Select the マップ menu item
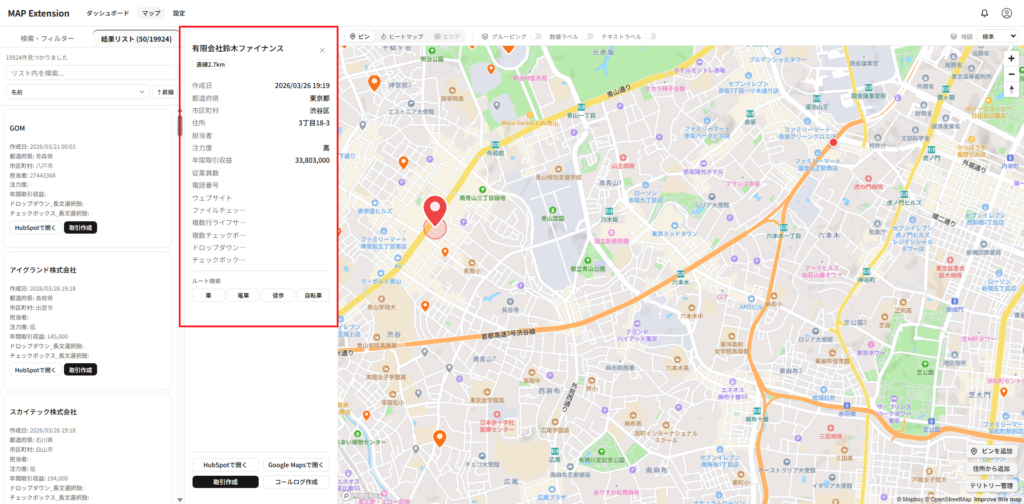Screen dimensions: 1024x504 pos(152,13)
